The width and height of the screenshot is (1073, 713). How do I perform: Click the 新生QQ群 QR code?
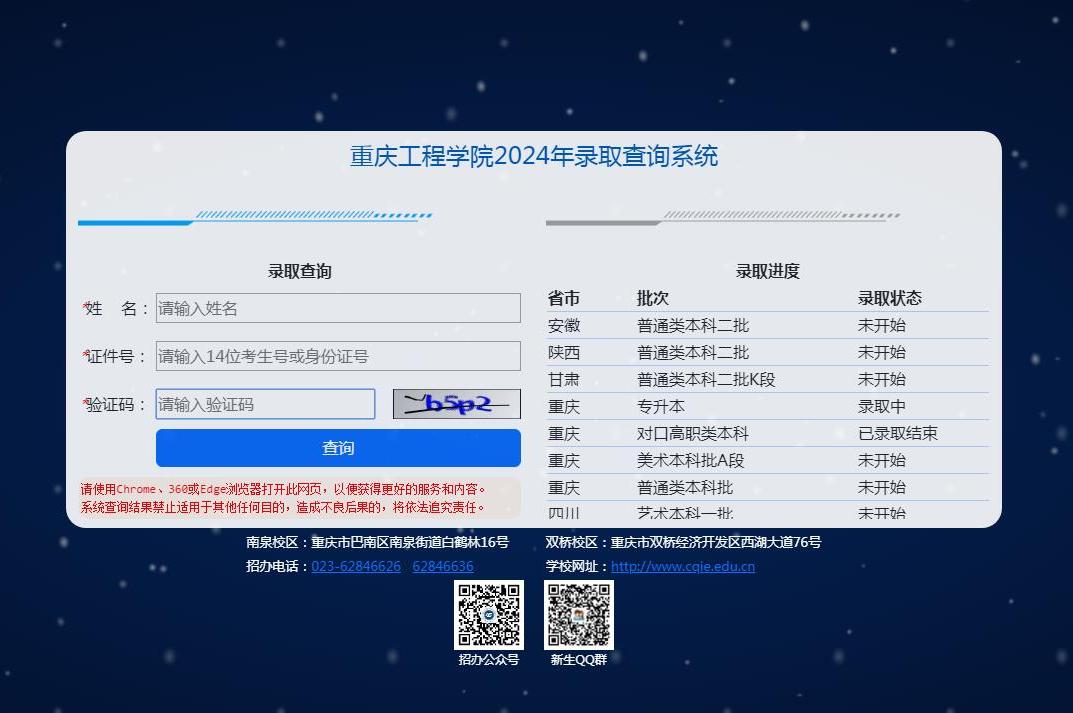pos(578,615)
